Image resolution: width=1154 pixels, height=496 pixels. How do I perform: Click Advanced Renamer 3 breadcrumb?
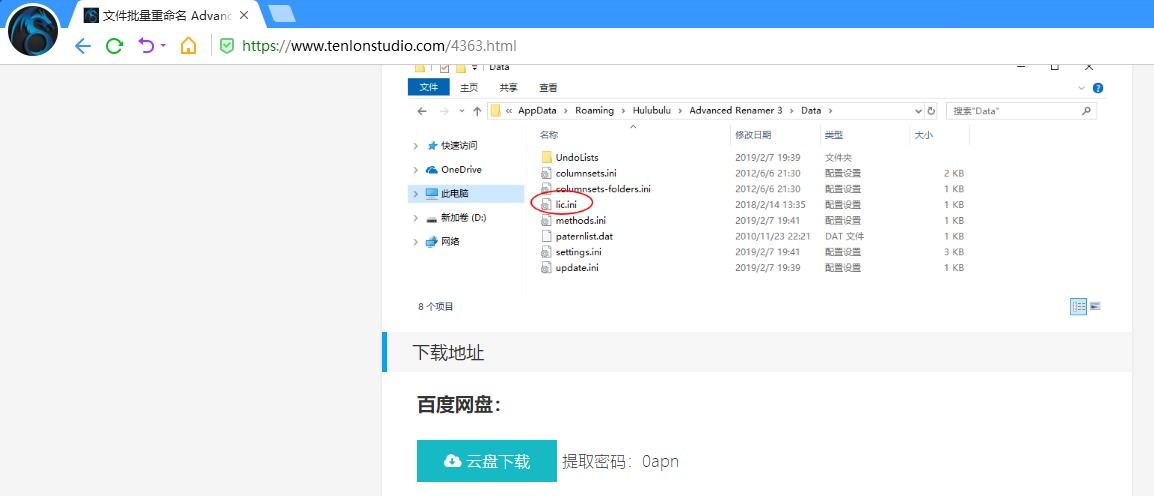click(x=736, y=110)
